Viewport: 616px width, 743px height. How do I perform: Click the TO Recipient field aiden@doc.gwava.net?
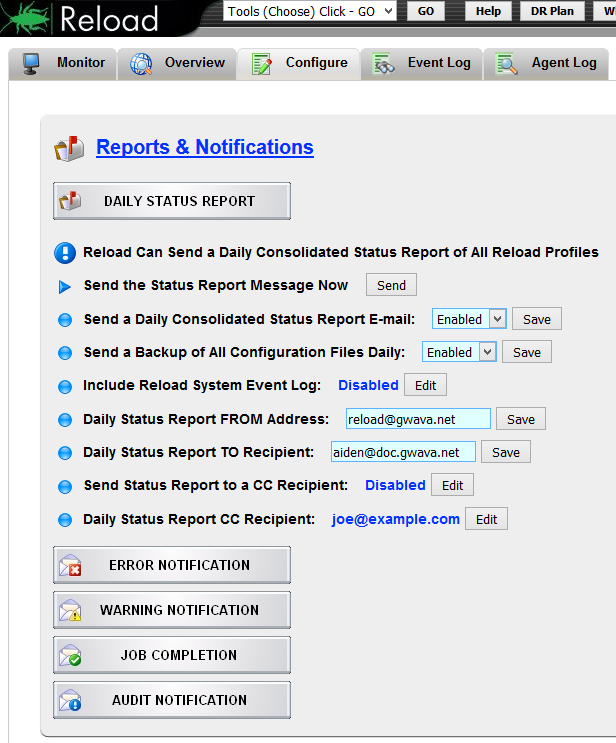(x=403, y=452)
